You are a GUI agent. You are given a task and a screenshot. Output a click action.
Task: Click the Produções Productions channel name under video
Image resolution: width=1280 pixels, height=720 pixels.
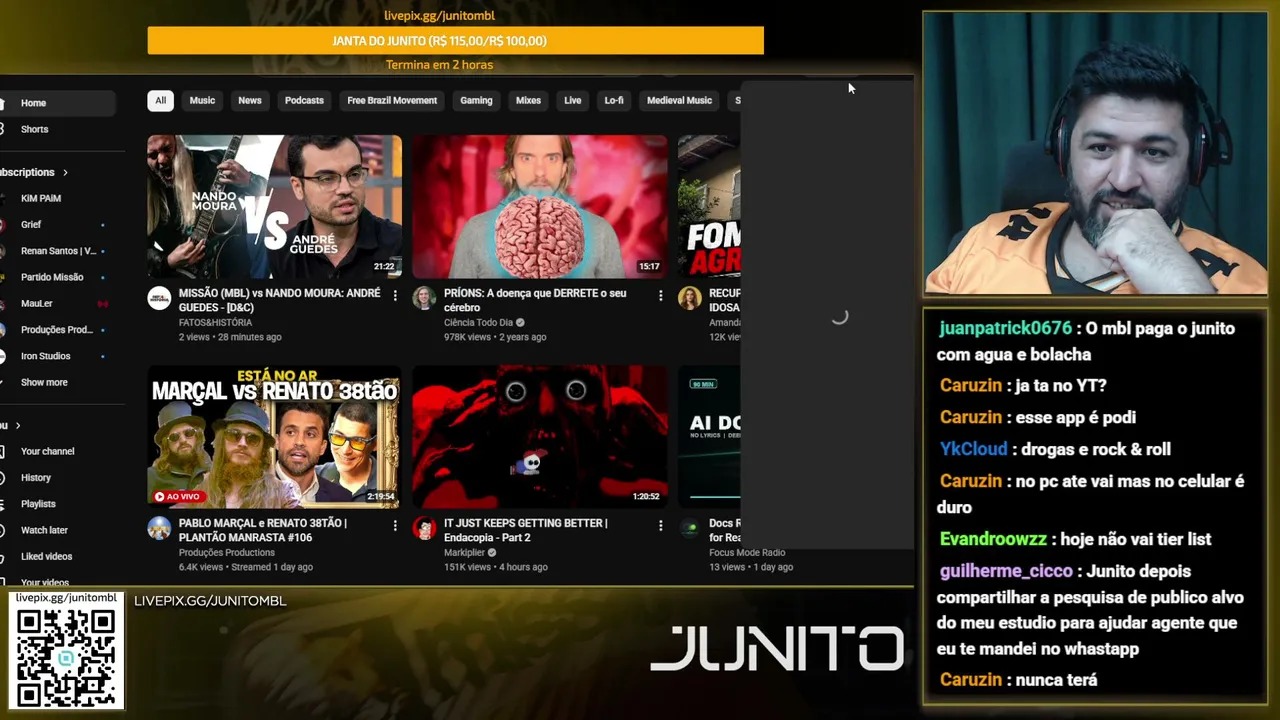pos(227,553)
